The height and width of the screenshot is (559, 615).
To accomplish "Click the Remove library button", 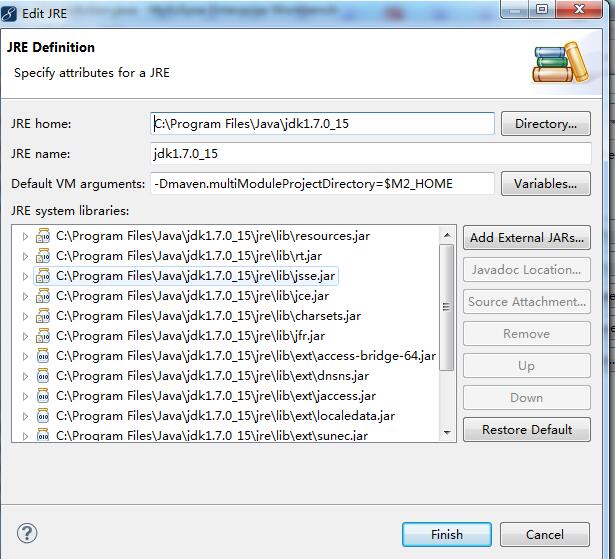I will (x=527, y=334).
